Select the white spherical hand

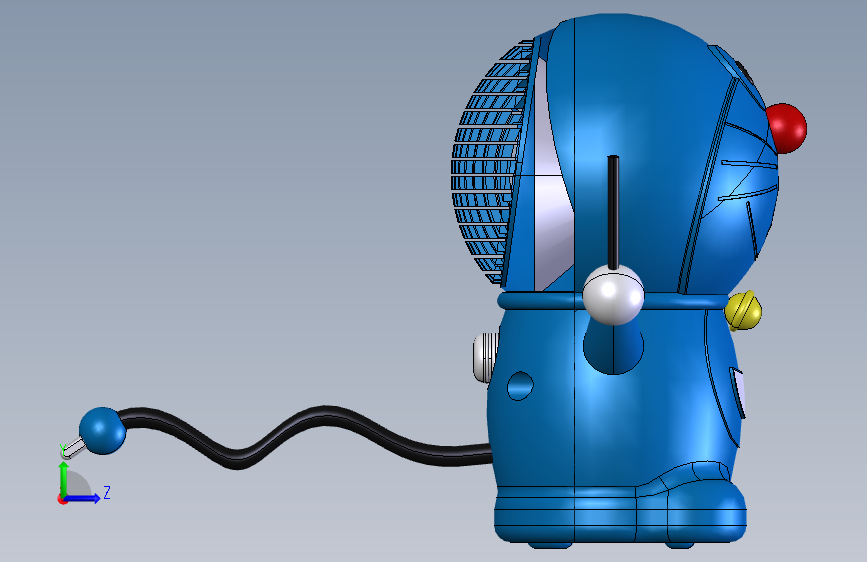point(613,294)
